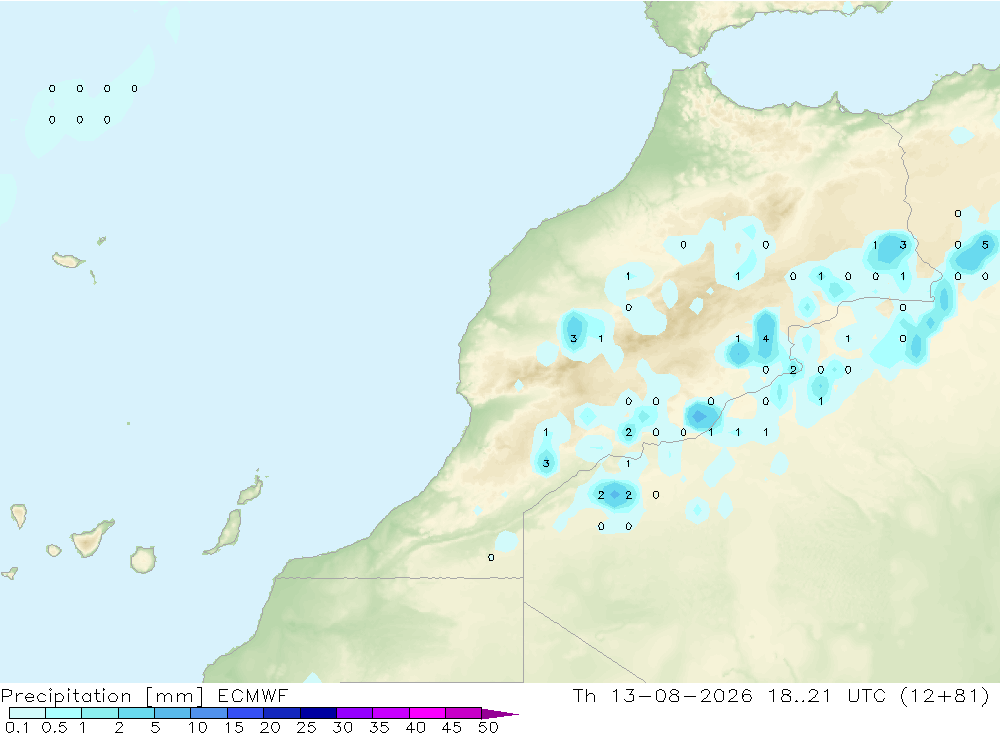
Task: Click the "20" legend tick label
Action: pyautogui.click(x=270, y=727)
